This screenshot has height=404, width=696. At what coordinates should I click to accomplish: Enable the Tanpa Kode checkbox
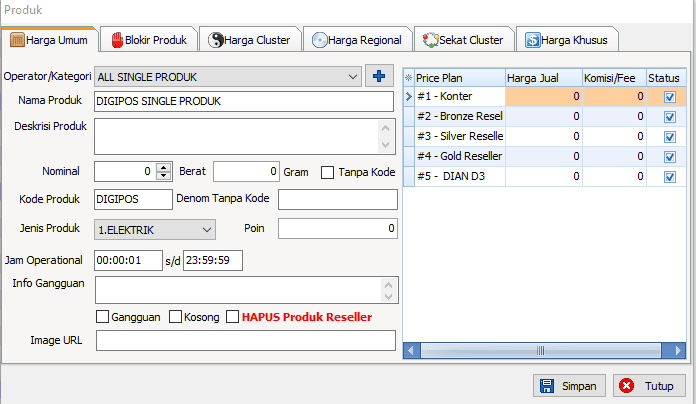tap(327, 172)
